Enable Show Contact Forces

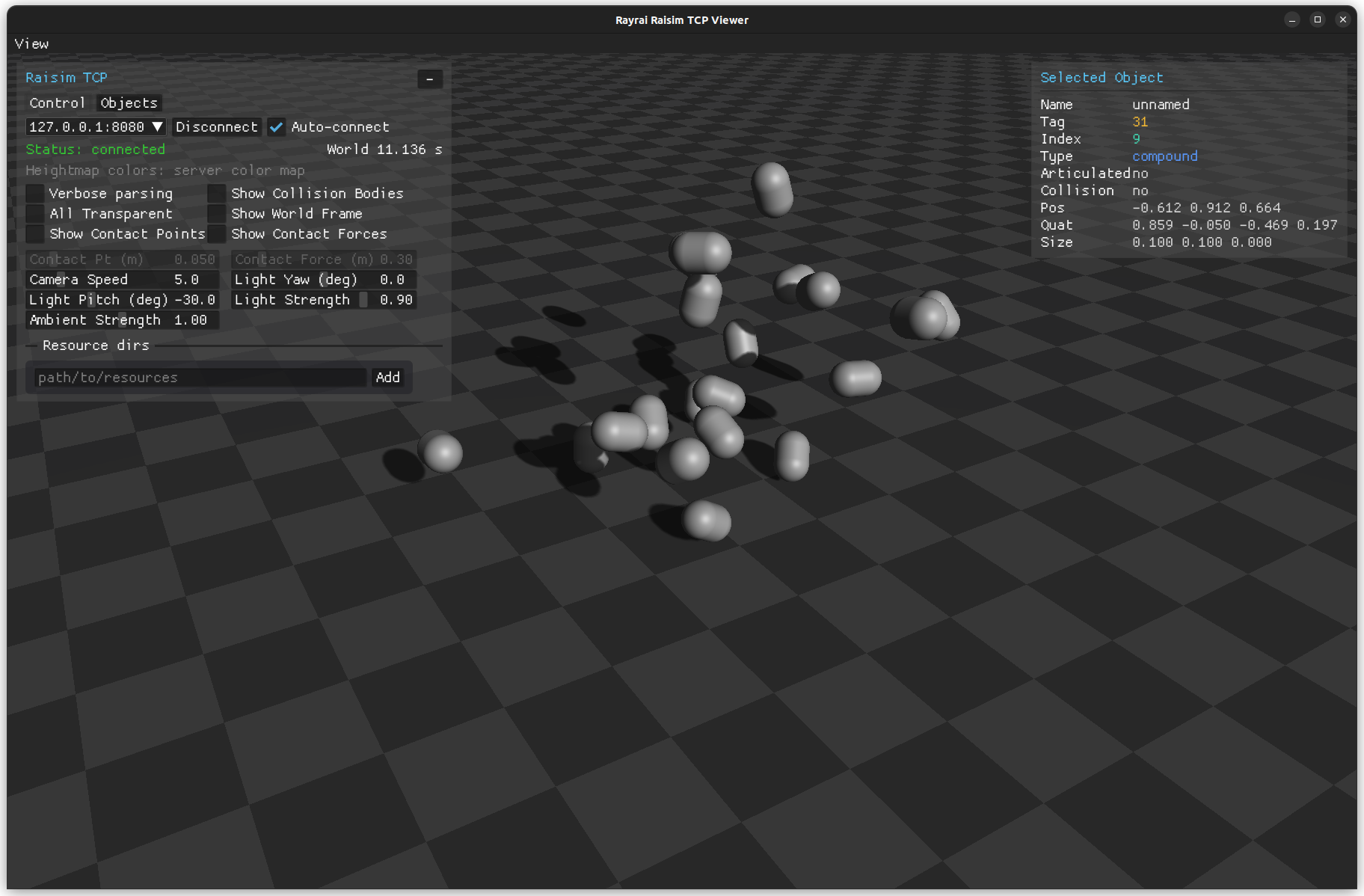coord(216,234)
